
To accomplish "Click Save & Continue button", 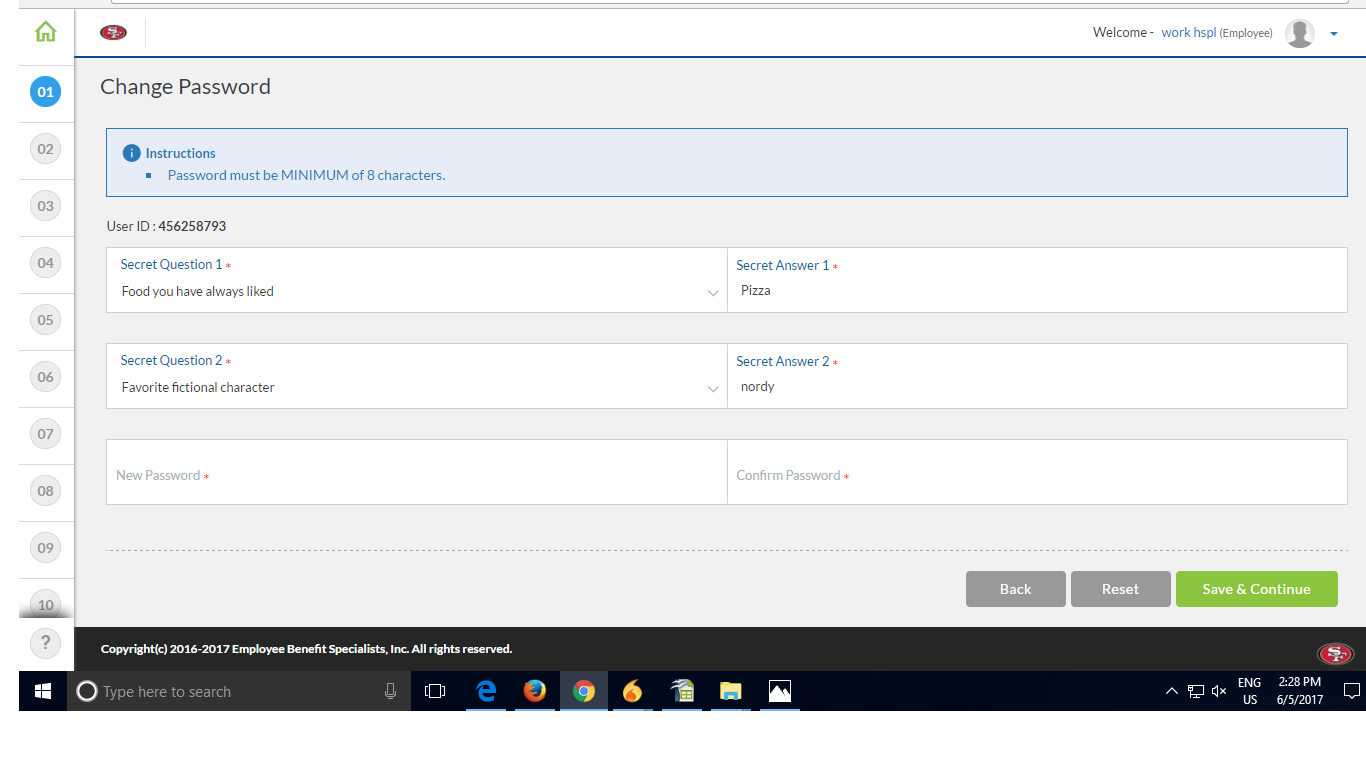I will (1256, 589).
